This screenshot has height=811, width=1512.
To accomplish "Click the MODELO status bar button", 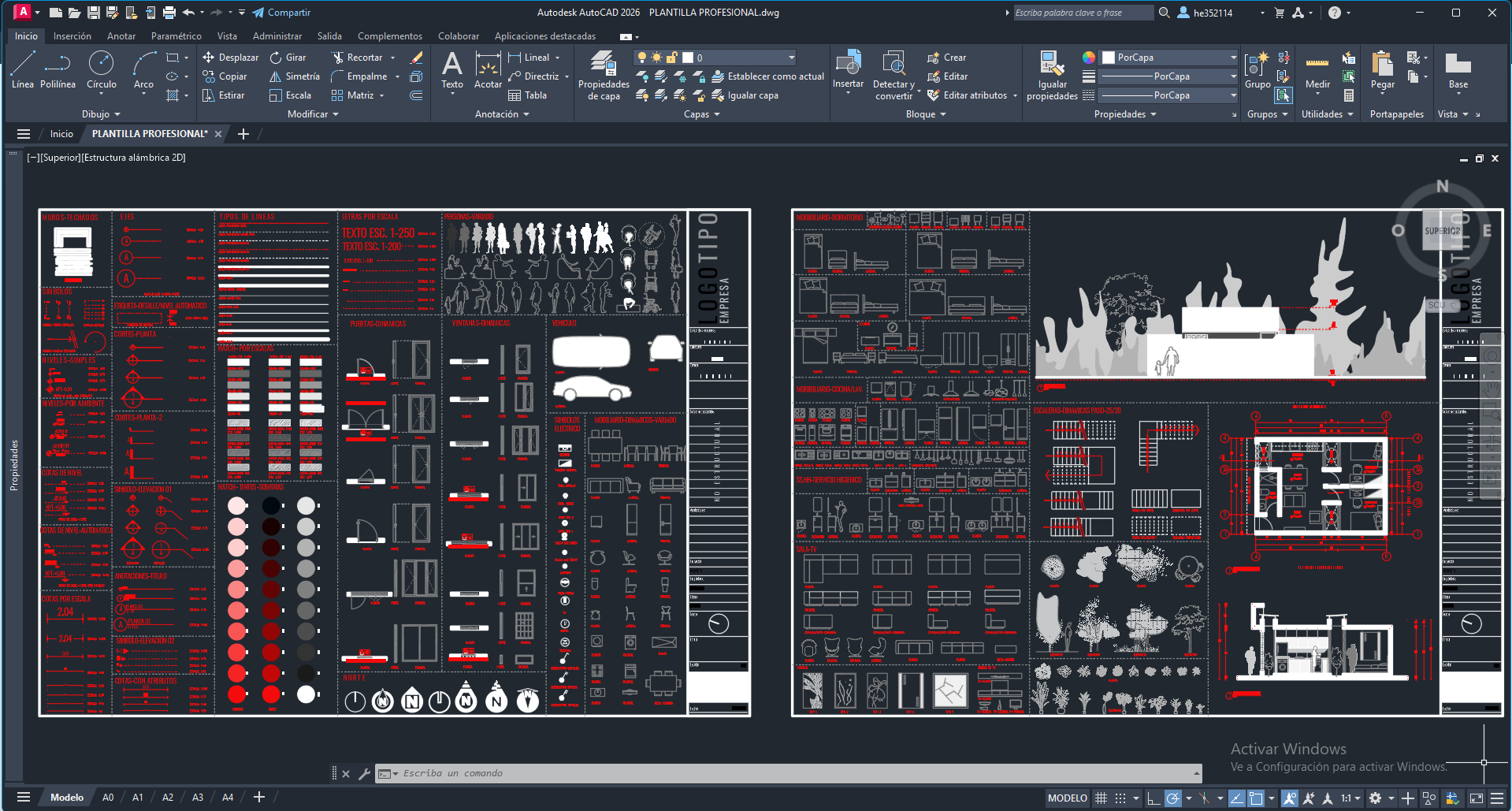I will [x=1068, y=798].
